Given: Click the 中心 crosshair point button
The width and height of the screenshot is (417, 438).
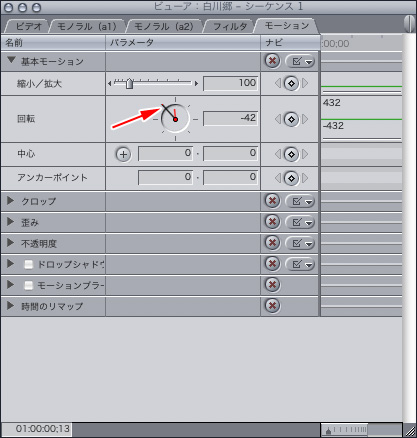Looking at the screenshot, I should point(123,154).
